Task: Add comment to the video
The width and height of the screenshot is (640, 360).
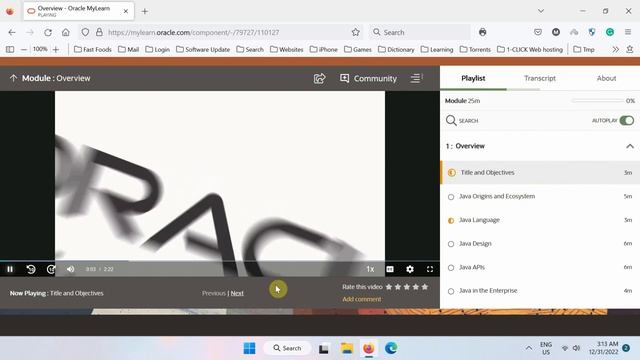Action: (x=362, y=299)
